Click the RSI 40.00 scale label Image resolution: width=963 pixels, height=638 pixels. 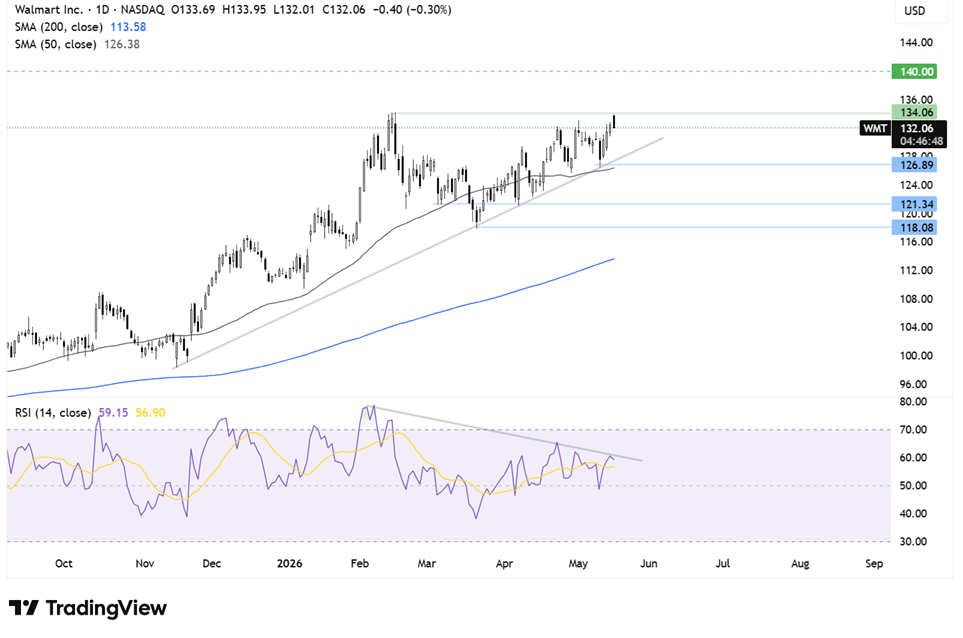pos(913,513)
